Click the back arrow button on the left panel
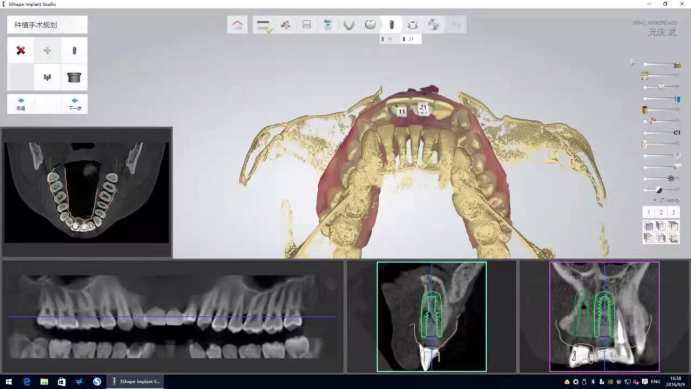 tap(20, 104)
